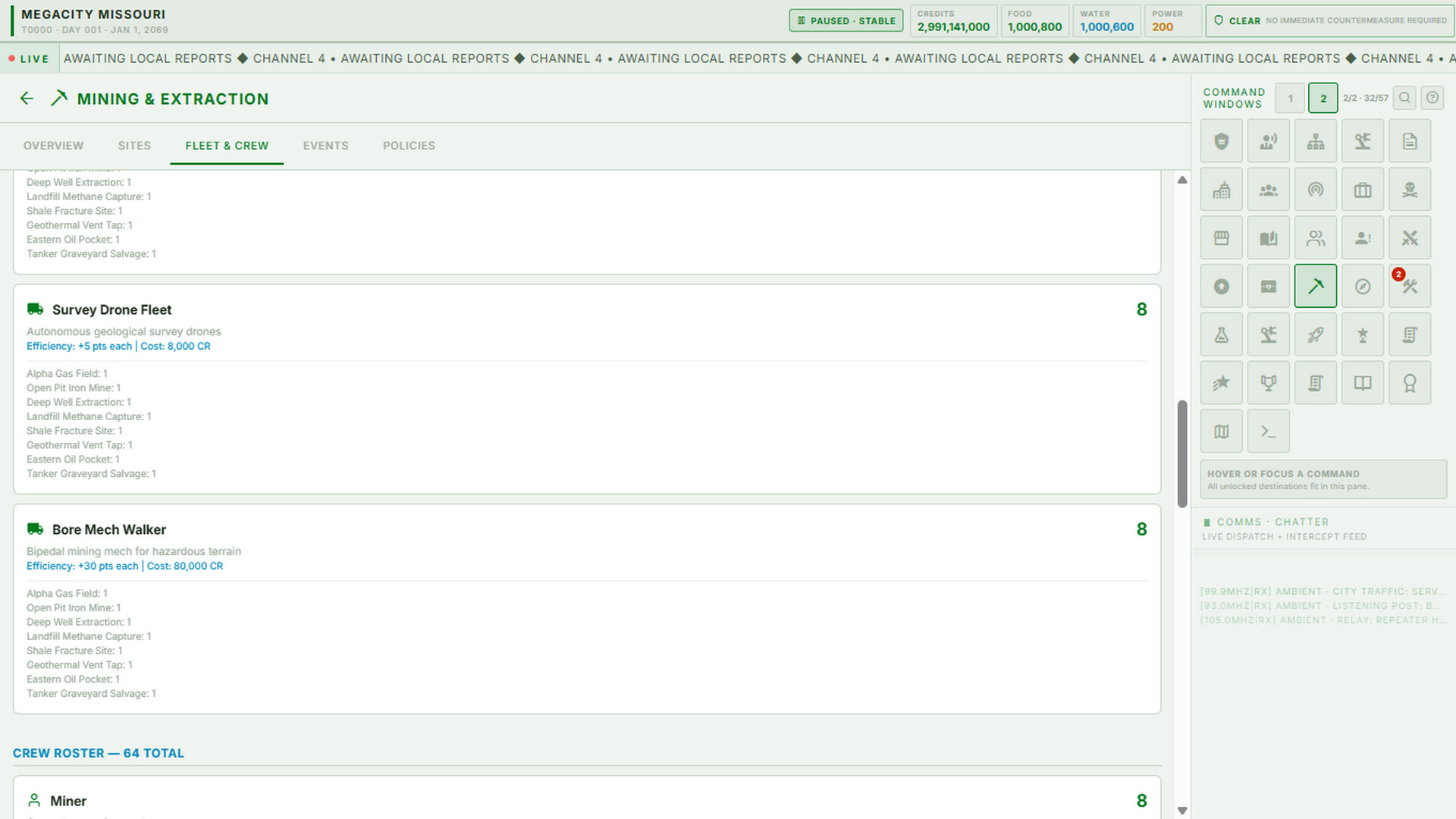Open the flask research command window

[x=1221, y=334]
